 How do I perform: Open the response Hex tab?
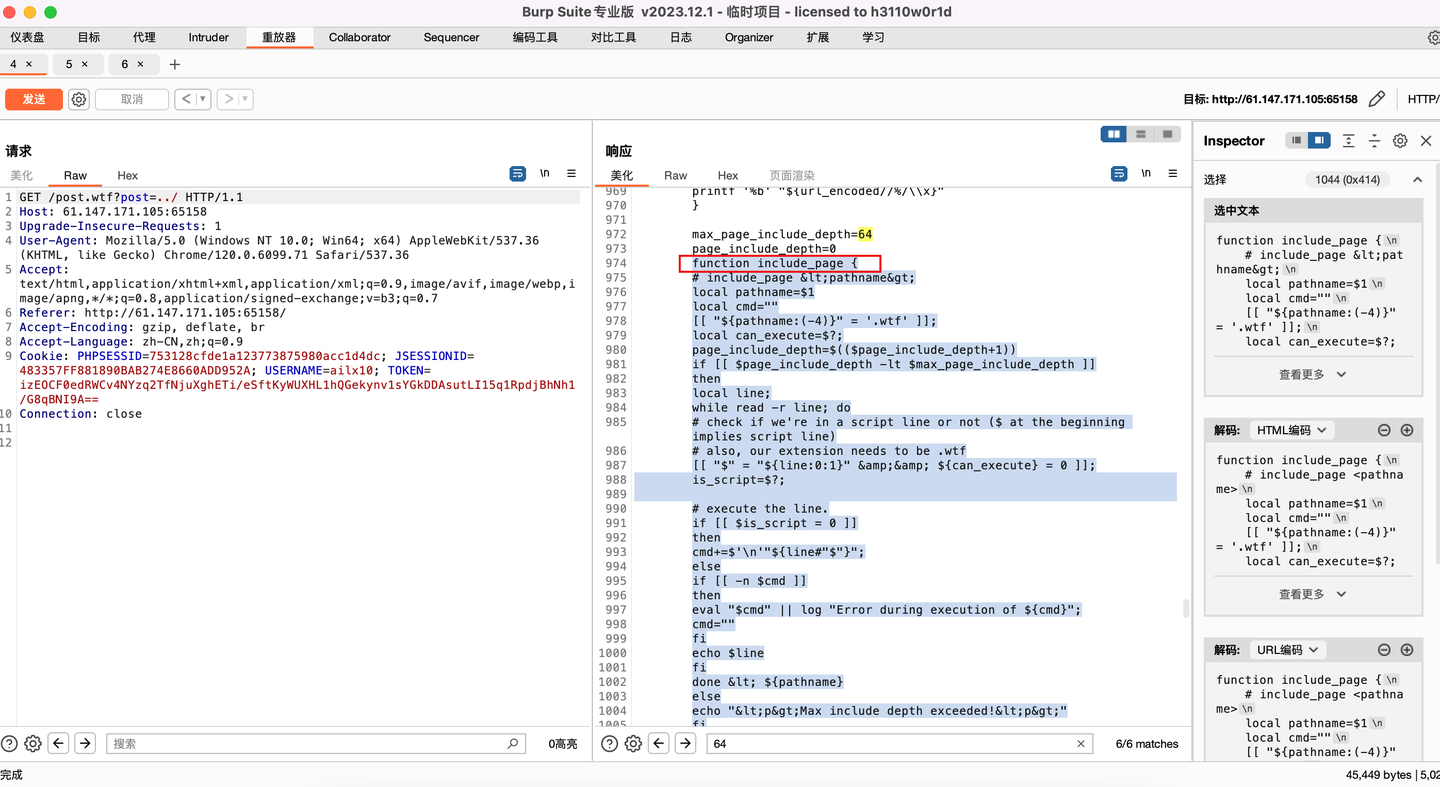(x=727, y=175)
